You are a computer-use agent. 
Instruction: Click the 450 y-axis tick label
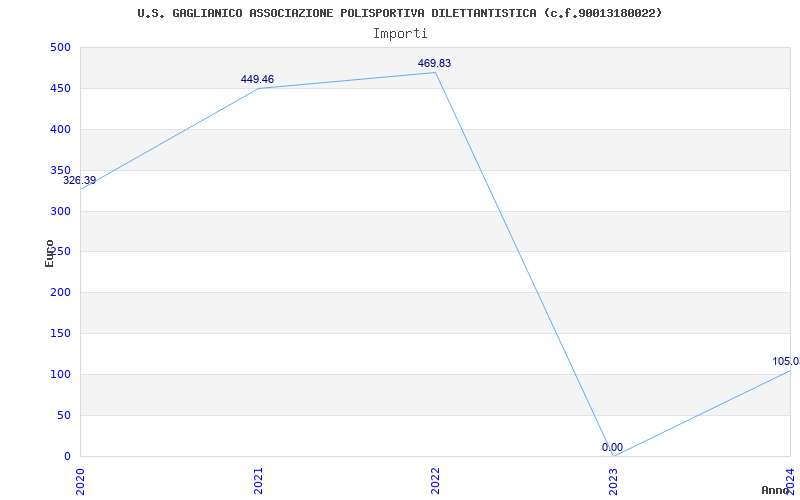[x=60, y=88]
